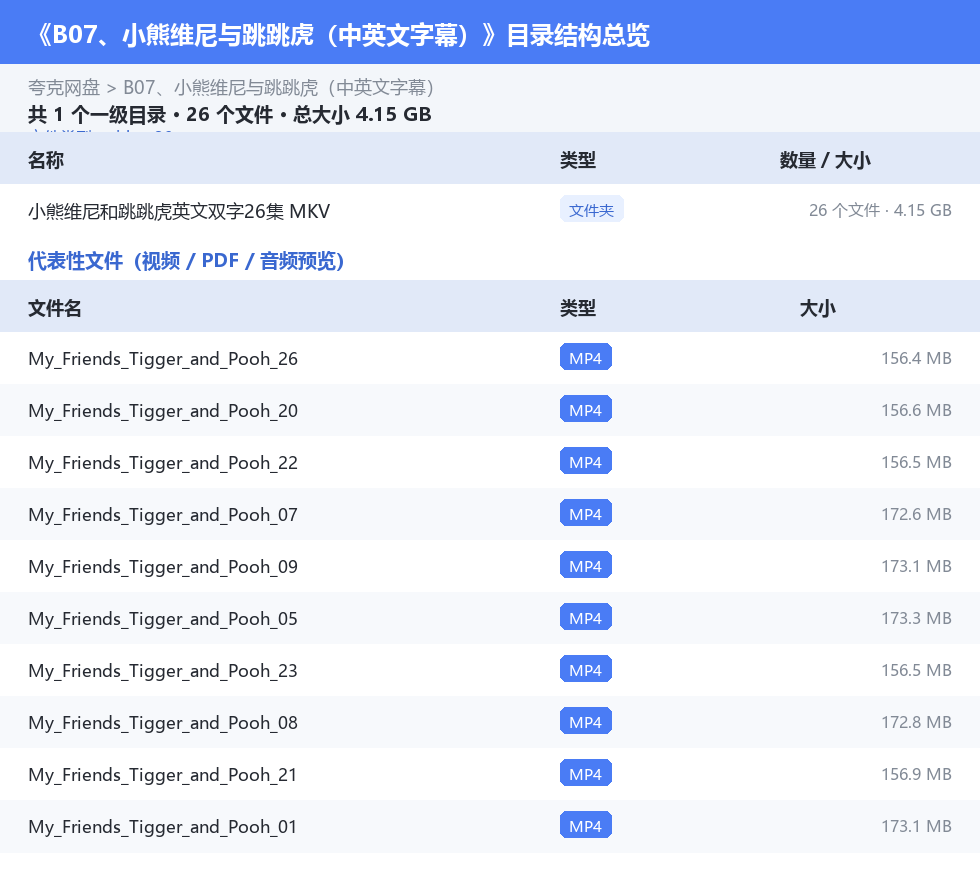
Task: Click MP4 badge for Pooh_26 row
Action: (586, 358)
